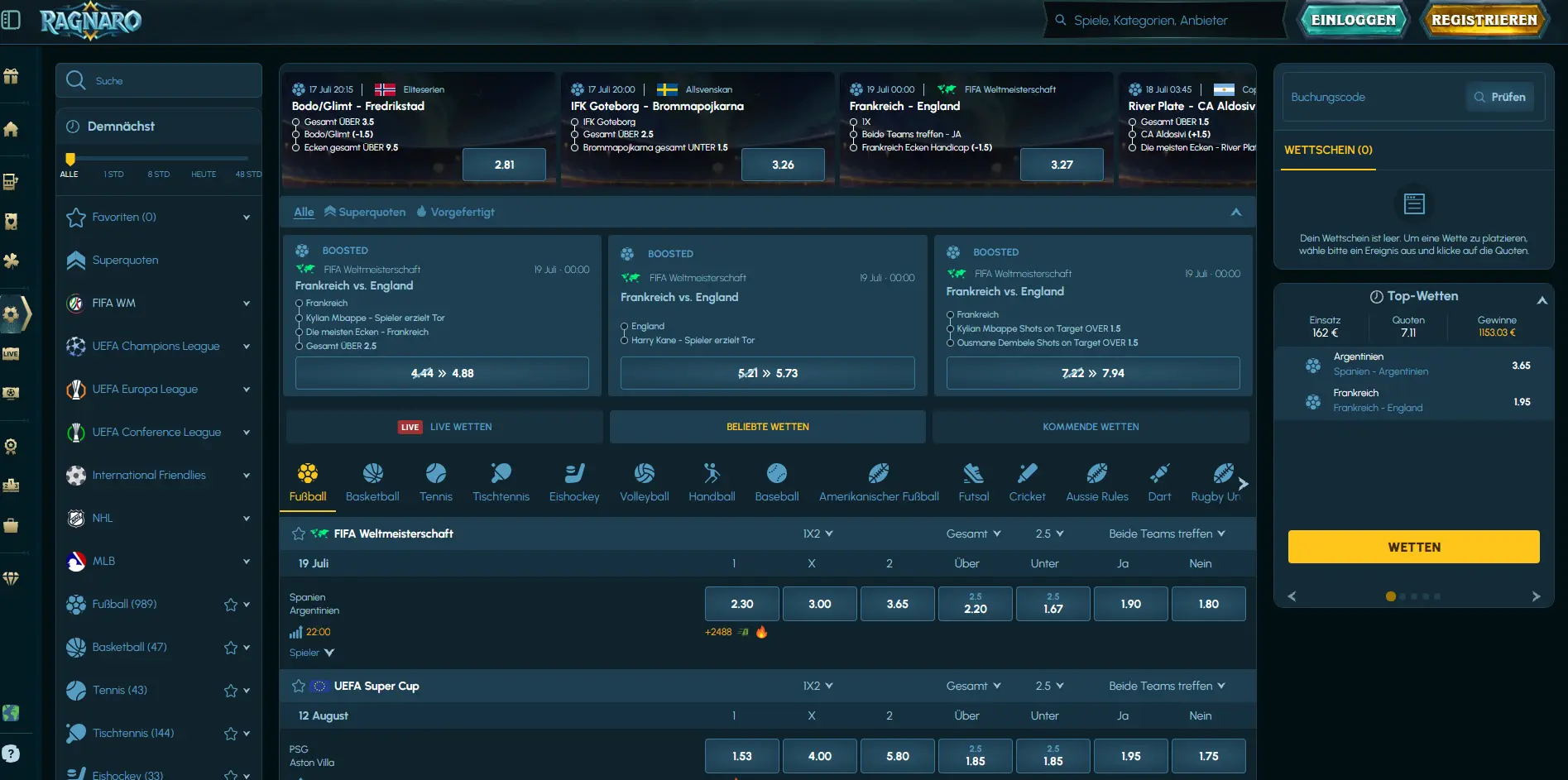Expand the NHL menu entry

pyautogui.click(x=247, y=519)
